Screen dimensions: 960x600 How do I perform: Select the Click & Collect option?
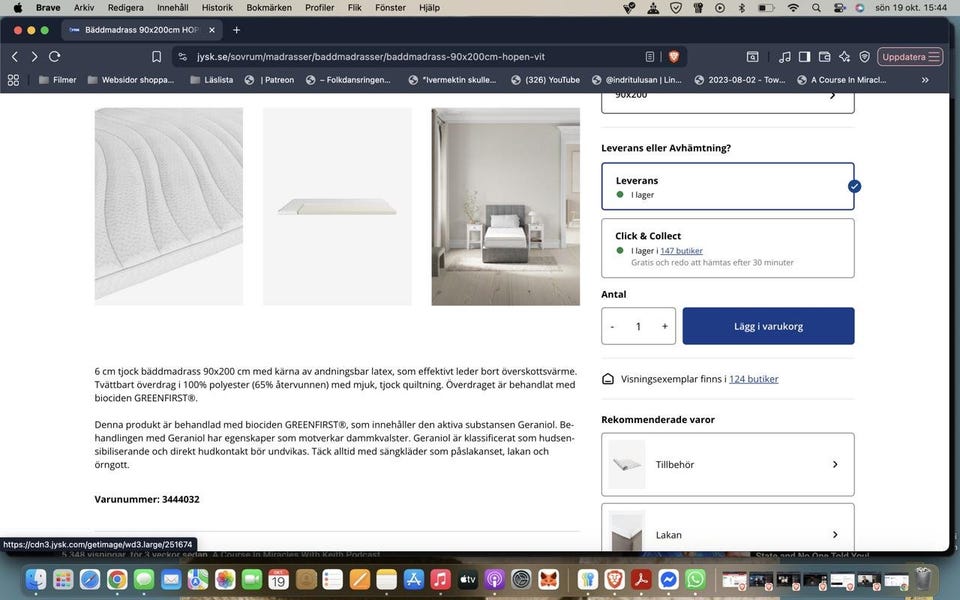(728, 248)
